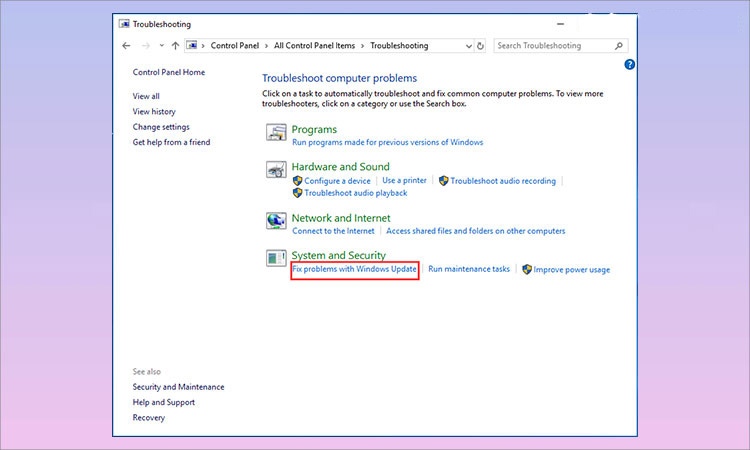This screenshot has width=750, height=450.
Task: Open the Programs category heading
Action: point(314,130)
